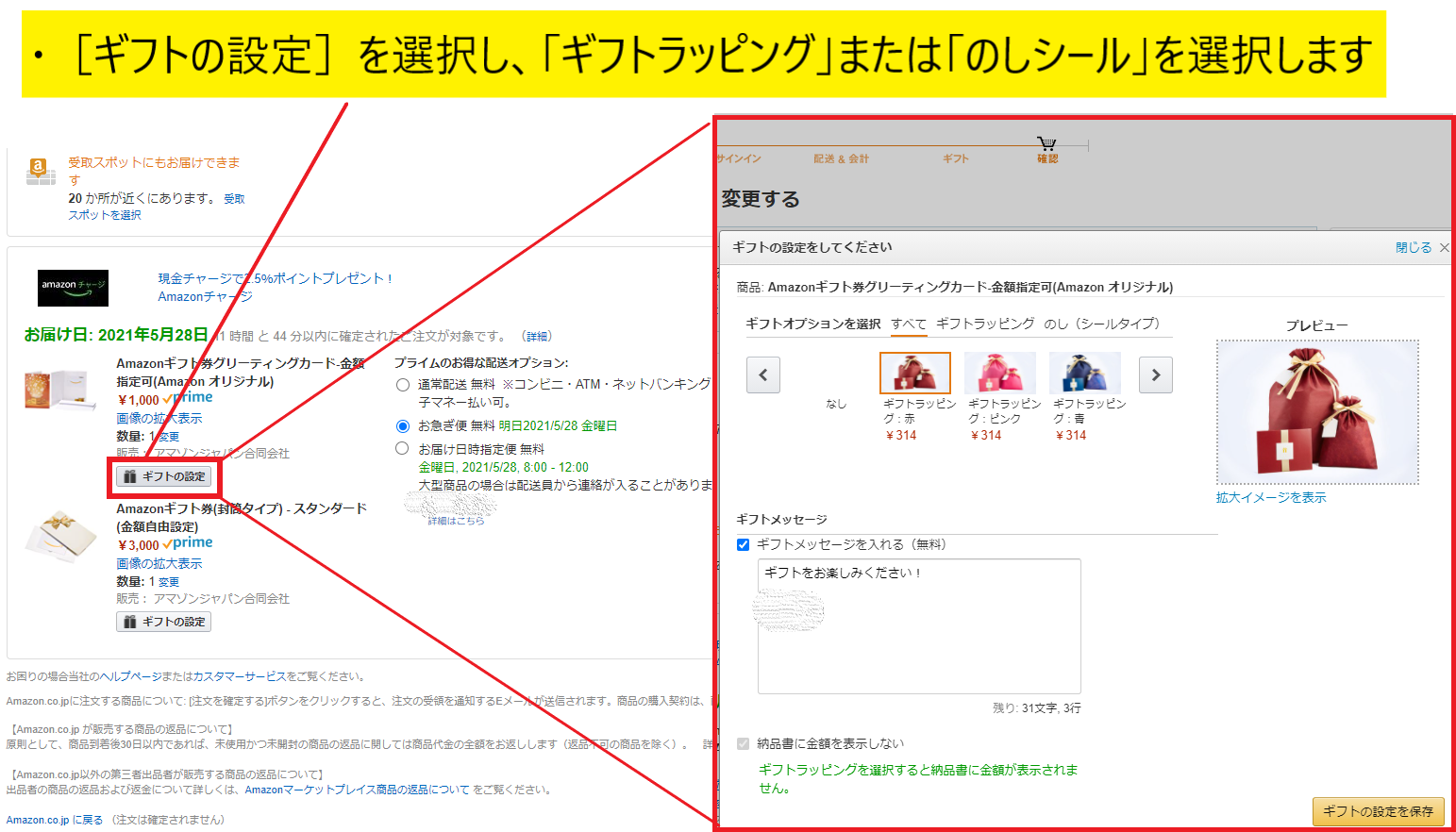The height and width of the screenshot is (832, 1456).
Task: Go to previous gift wrapping options
Action: pyautogui.click(x=763, y=374)
